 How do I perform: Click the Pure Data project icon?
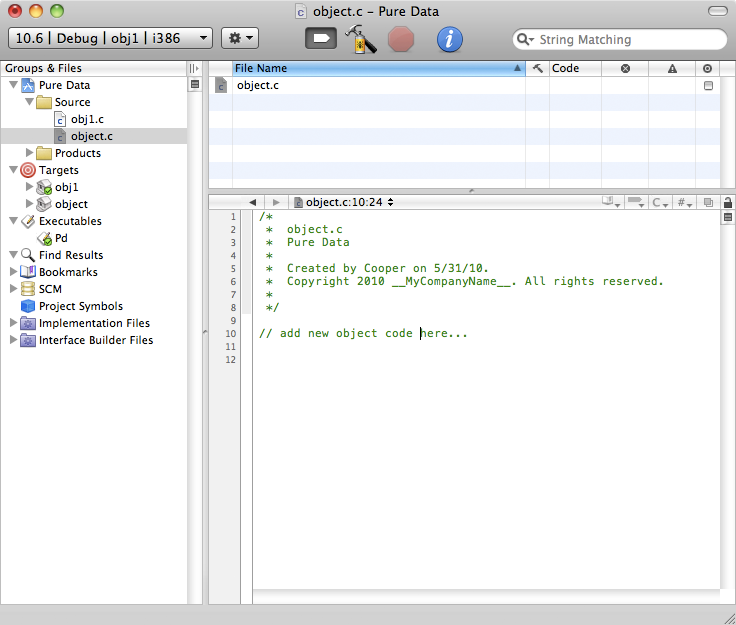[x=28, y=85]
